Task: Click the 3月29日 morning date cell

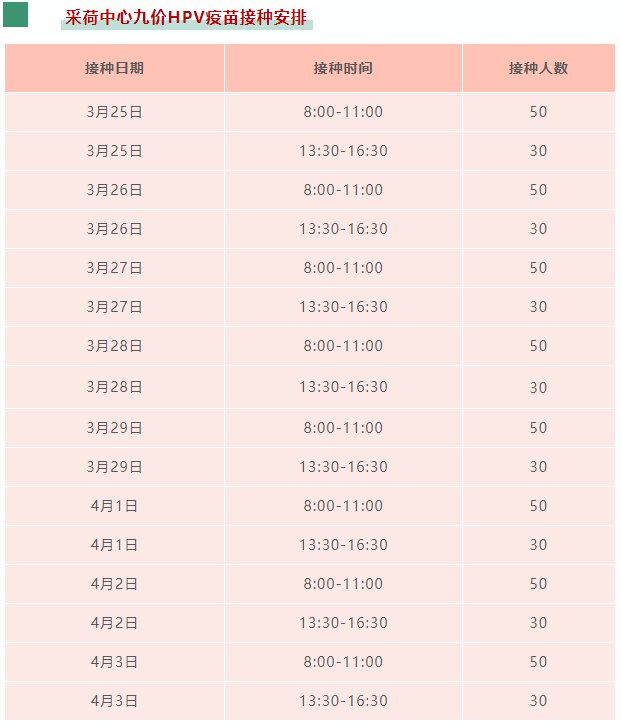Action: click(x=114, y=428)
